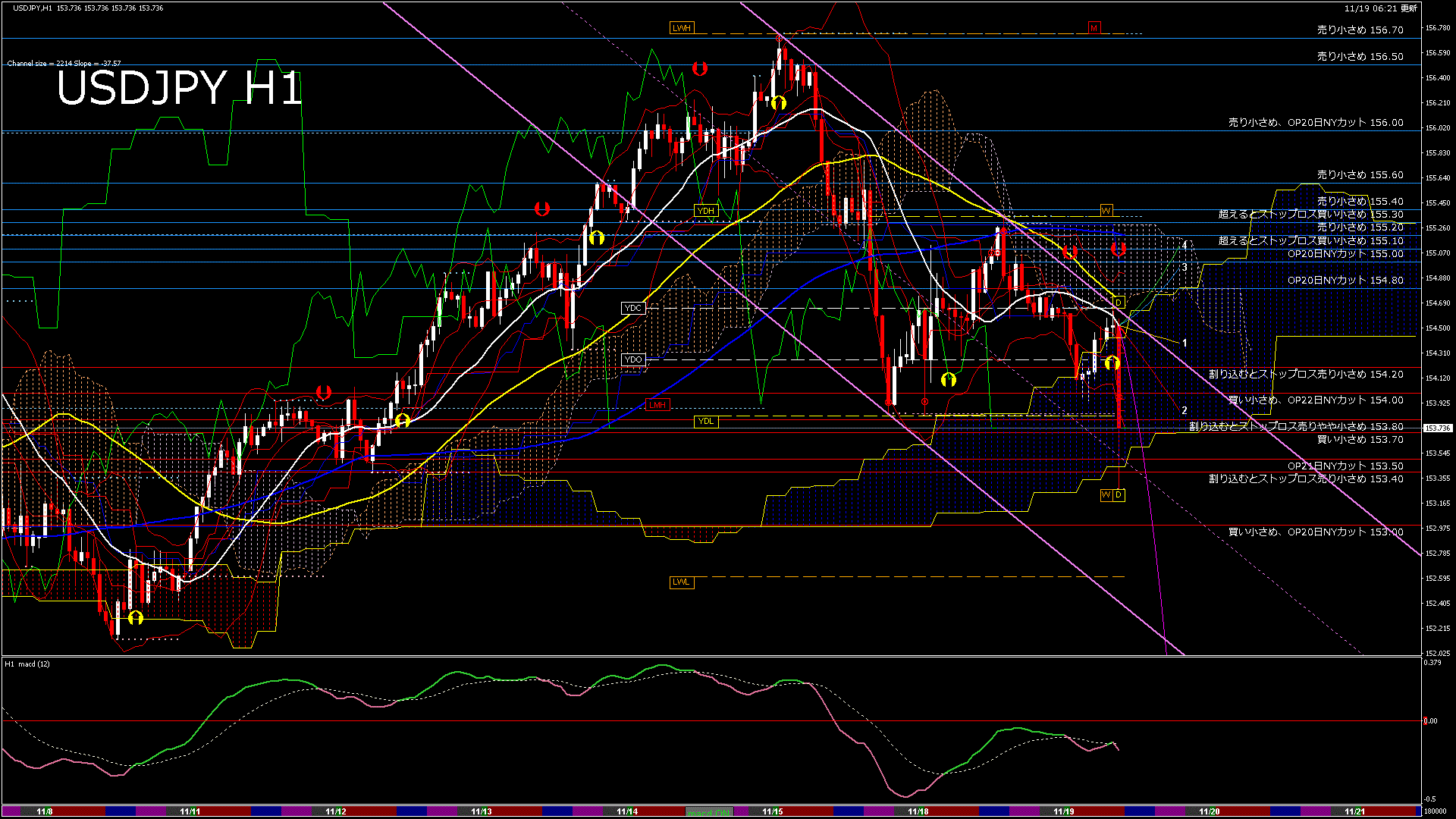Select the 11/20 date on the timeline
This screenshot has width=1456, height=819.
(1210, 811)
